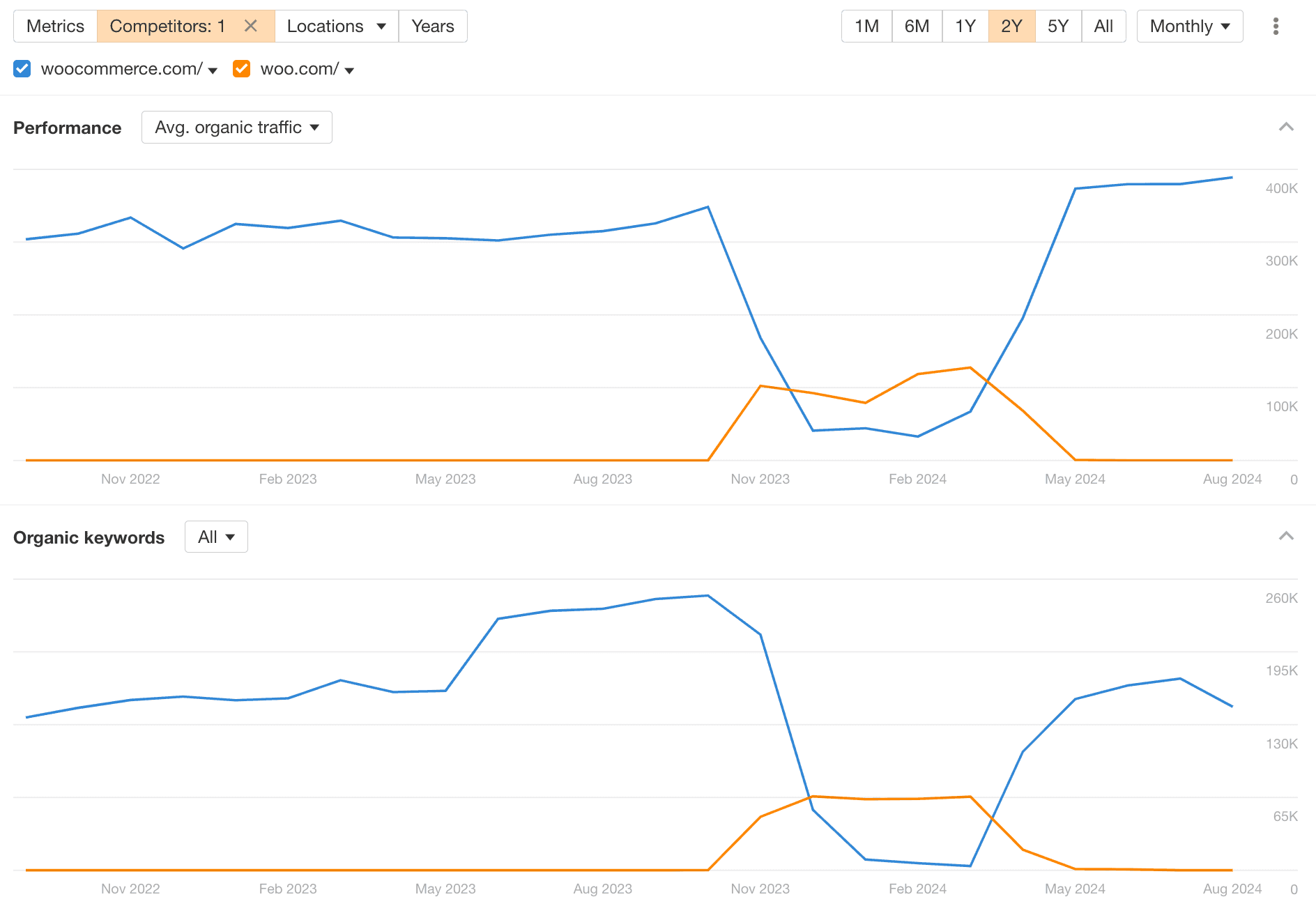Collapse the Performance section chevron
The width and height of the screenshot is (1316, 913).
1286,127
